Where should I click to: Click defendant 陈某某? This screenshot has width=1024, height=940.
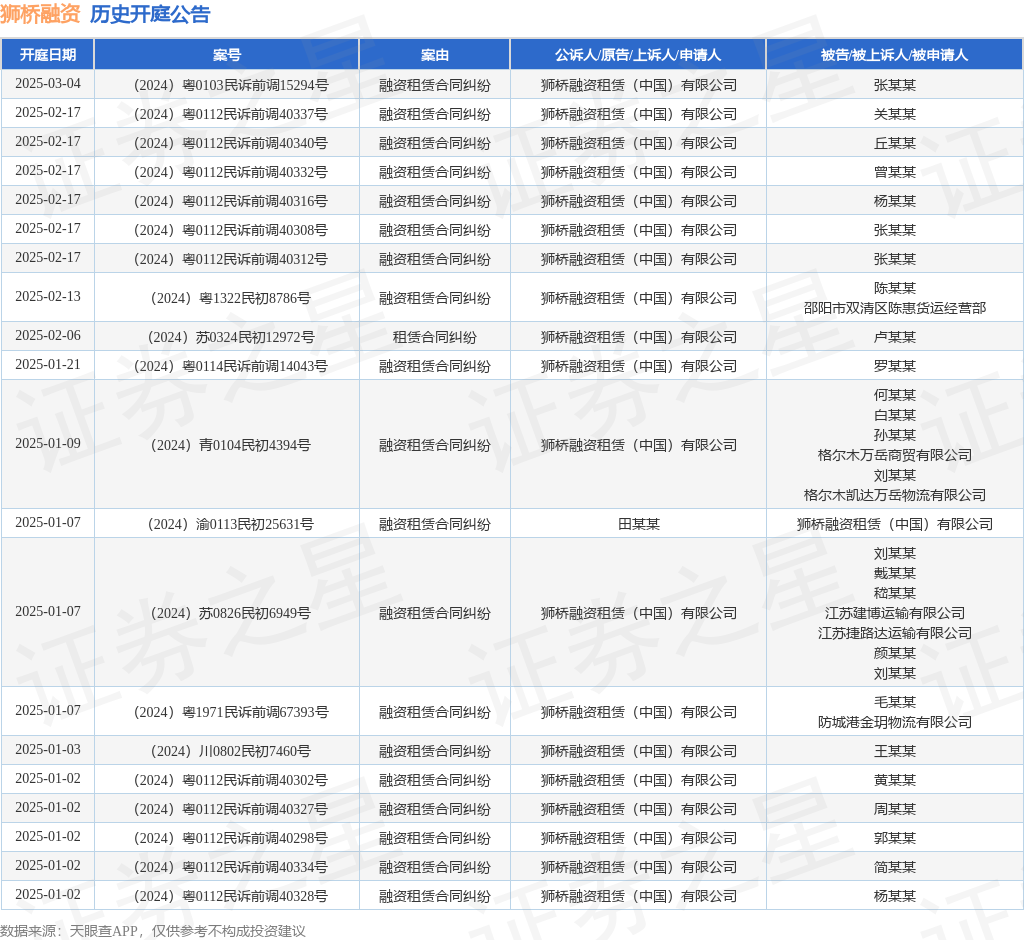point(895,288)
